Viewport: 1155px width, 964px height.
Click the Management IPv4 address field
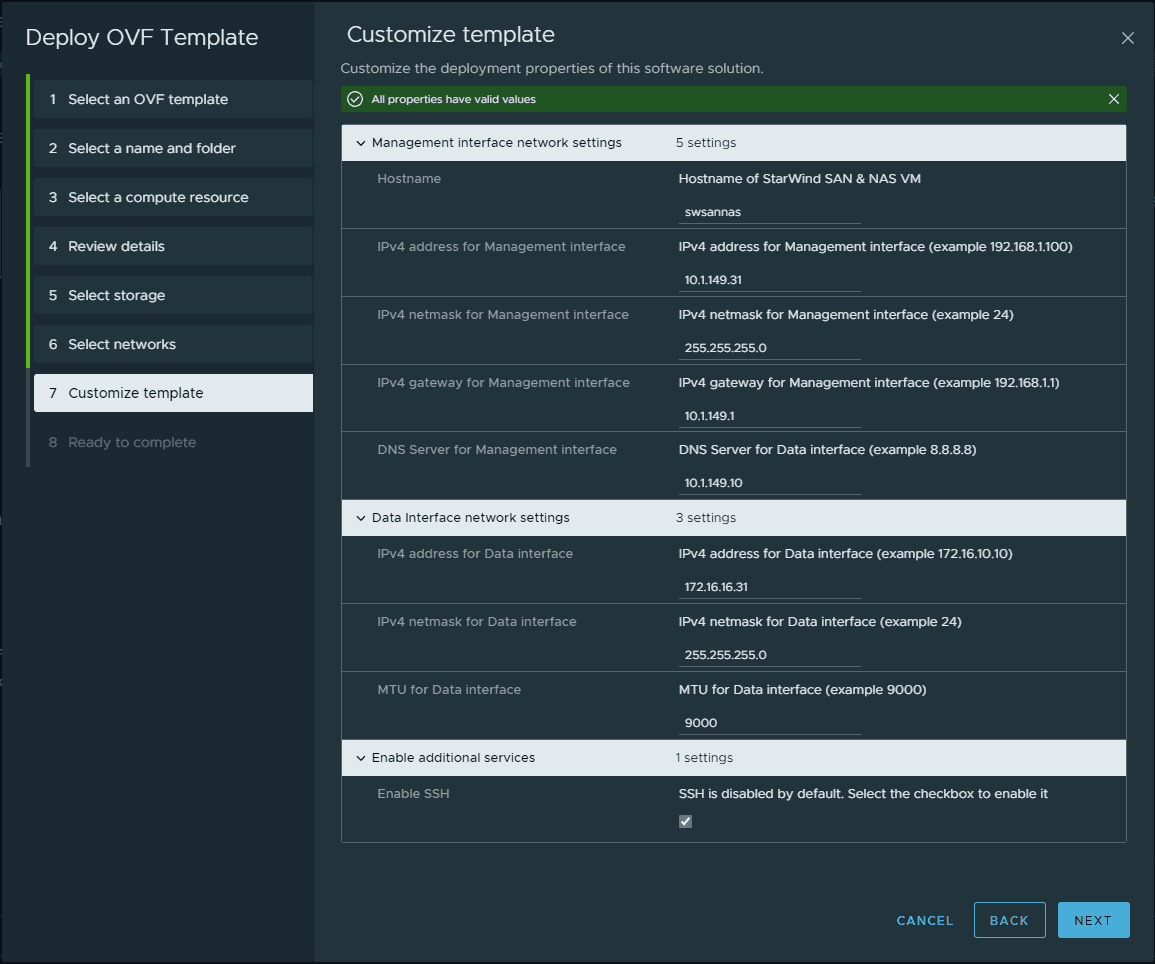point(769,280)
